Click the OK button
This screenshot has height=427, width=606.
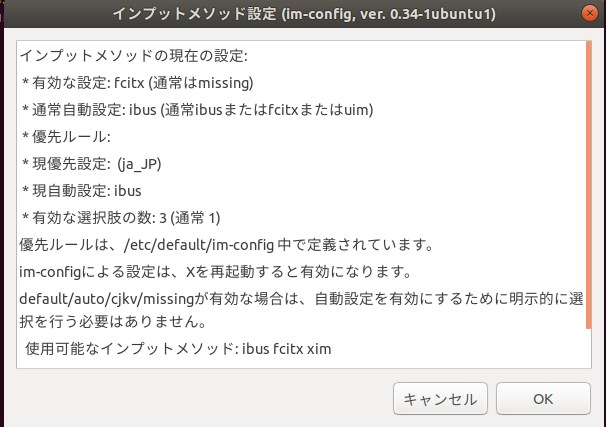[x=543, y=398]
